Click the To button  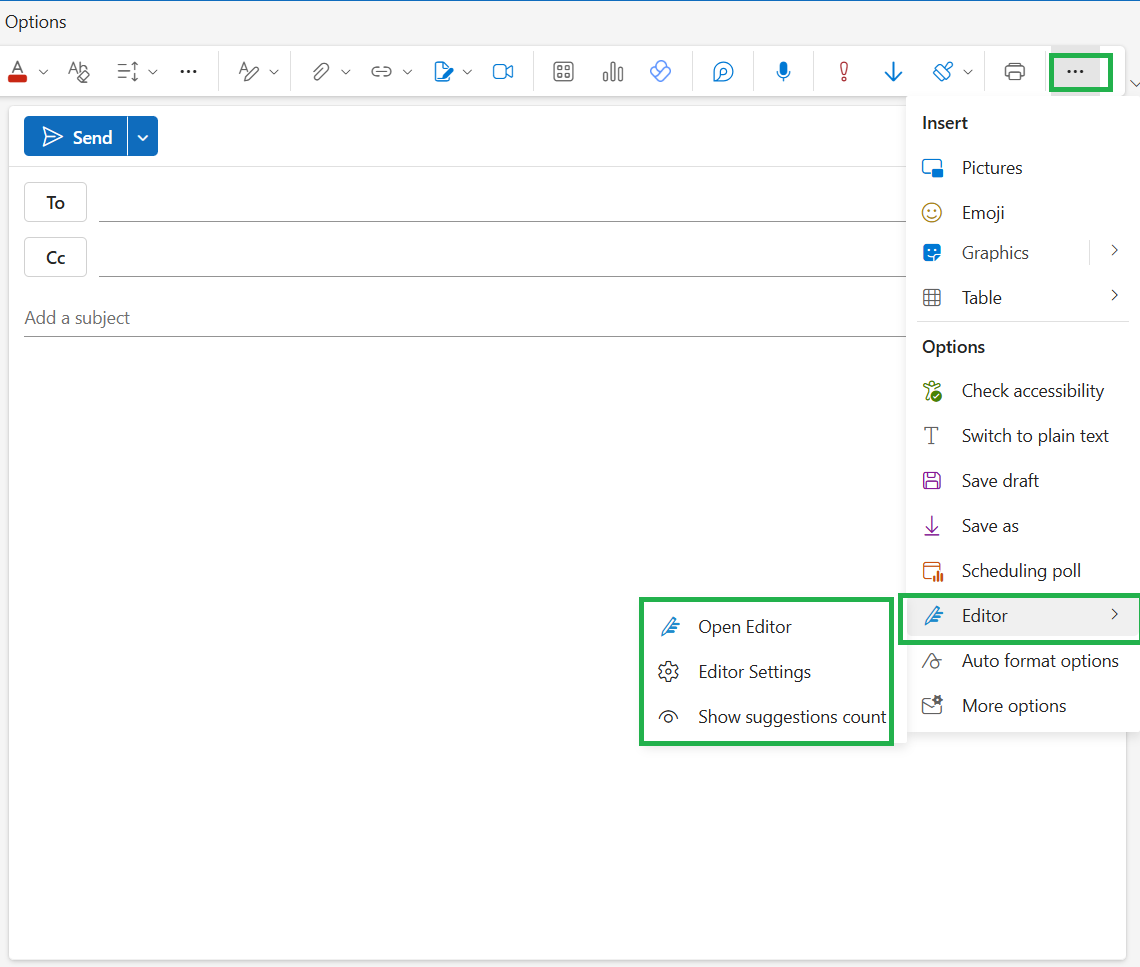55,202
